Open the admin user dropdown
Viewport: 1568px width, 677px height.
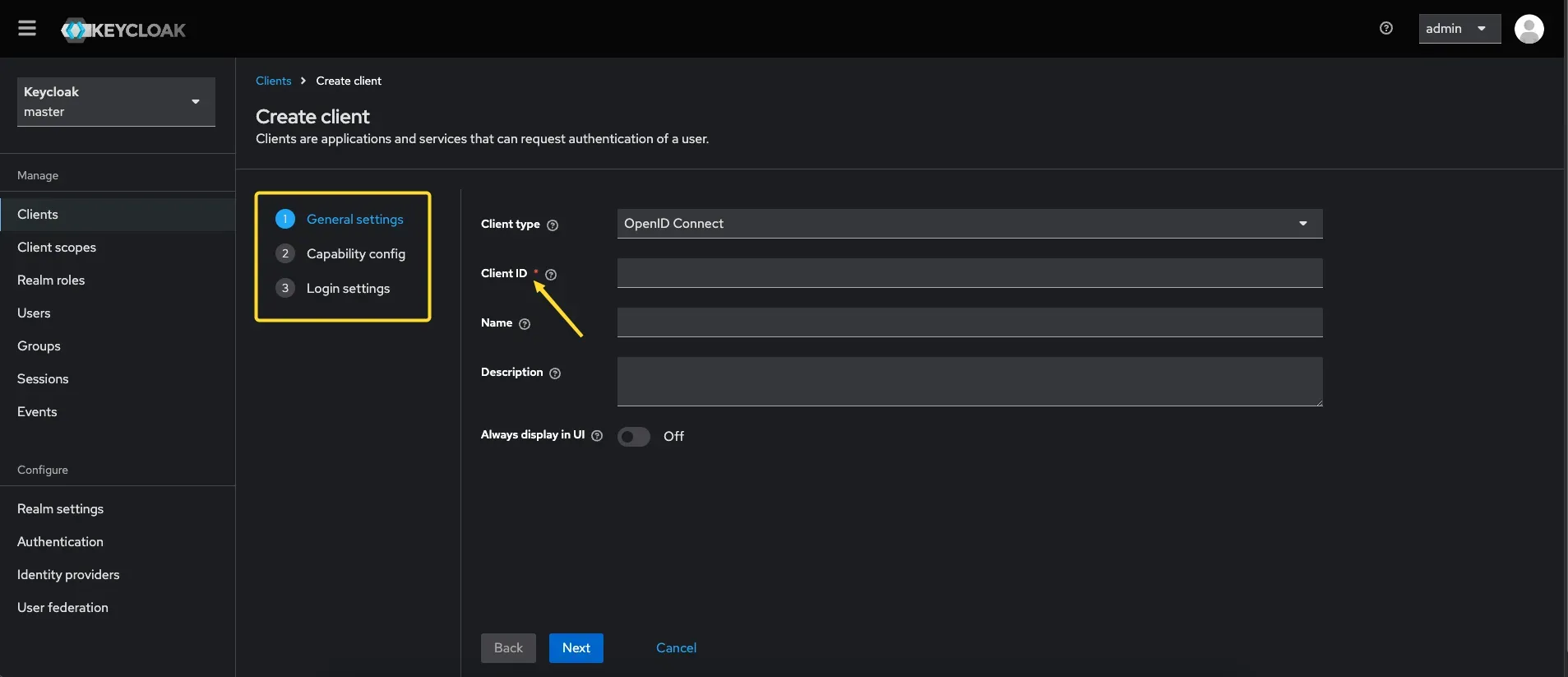[x=1459, y=29]
